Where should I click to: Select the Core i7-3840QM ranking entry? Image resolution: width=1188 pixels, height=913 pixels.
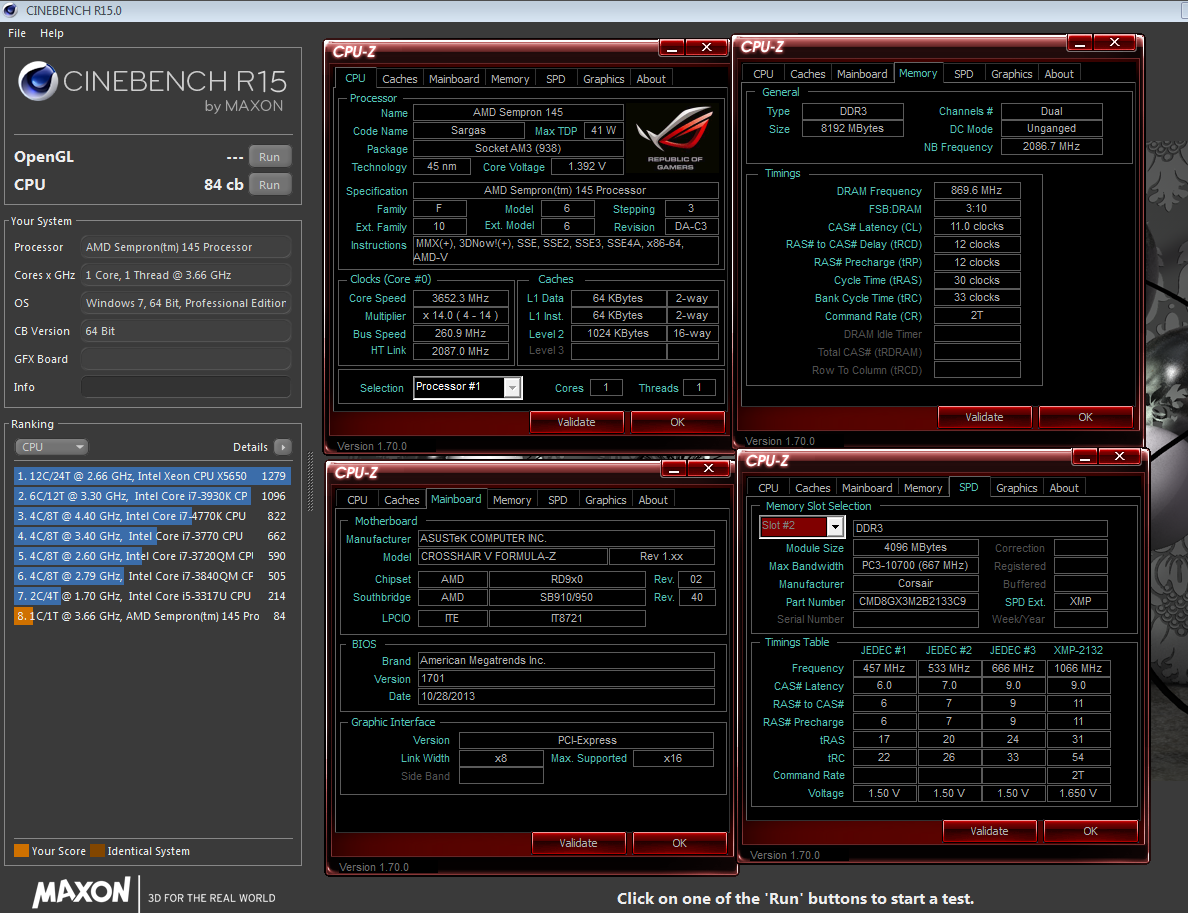click(x=152, y=576)
